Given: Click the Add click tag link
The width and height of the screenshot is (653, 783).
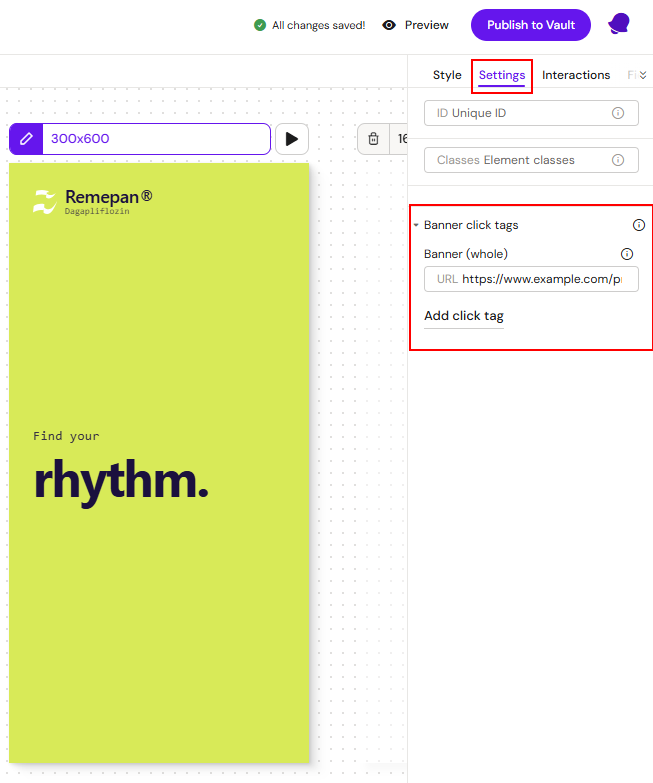Looking at the screenshot, I should (x=464, y=316).
